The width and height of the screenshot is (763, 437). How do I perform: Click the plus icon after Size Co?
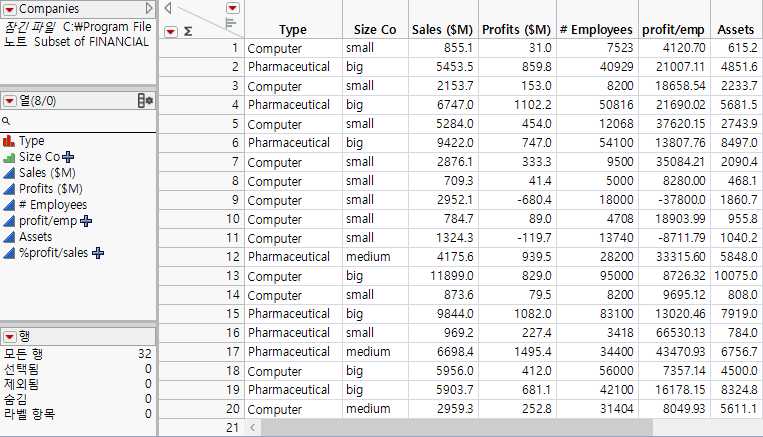pyautogui.click(x=68, y=157)
